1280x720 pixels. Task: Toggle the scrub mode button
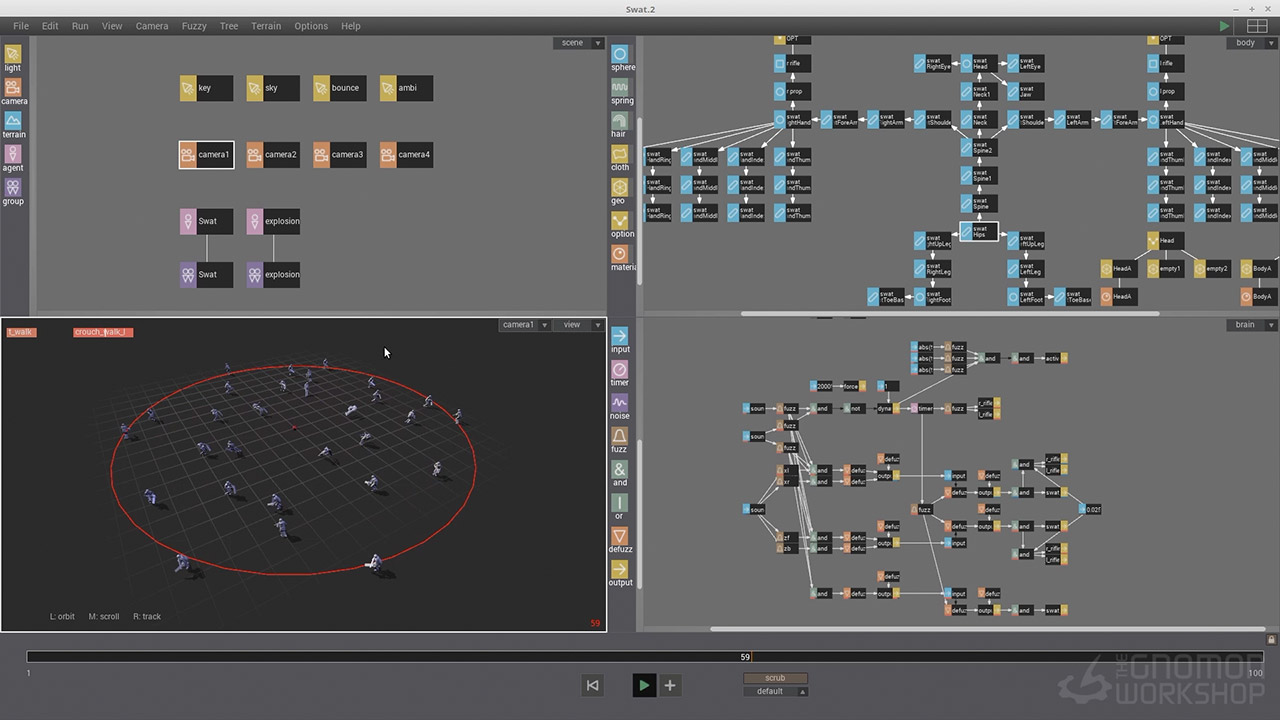pyautogui.click(x=775, y=678)
